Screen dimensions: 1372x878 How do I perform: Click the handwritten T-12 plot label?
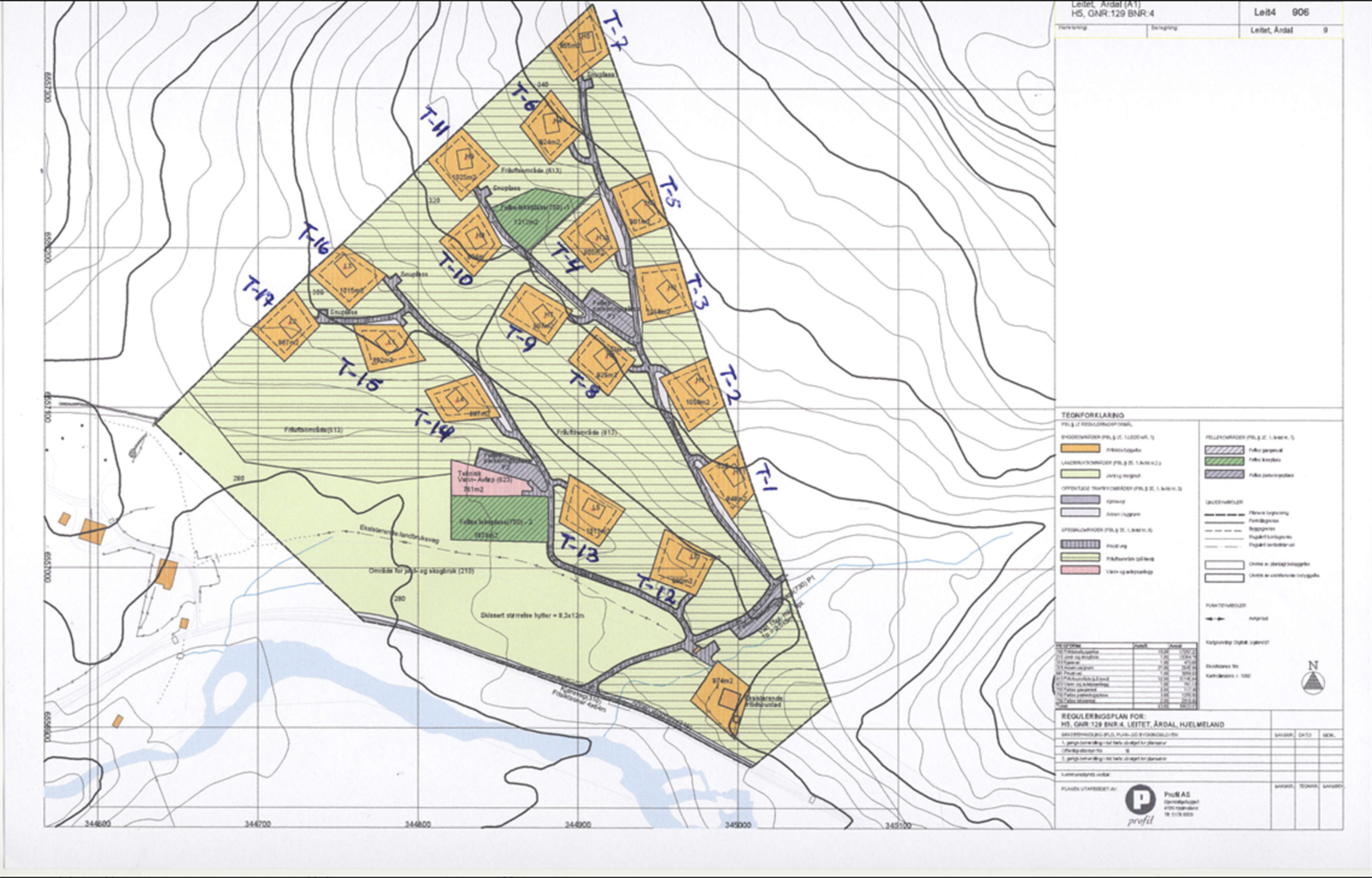pos(658,592)
